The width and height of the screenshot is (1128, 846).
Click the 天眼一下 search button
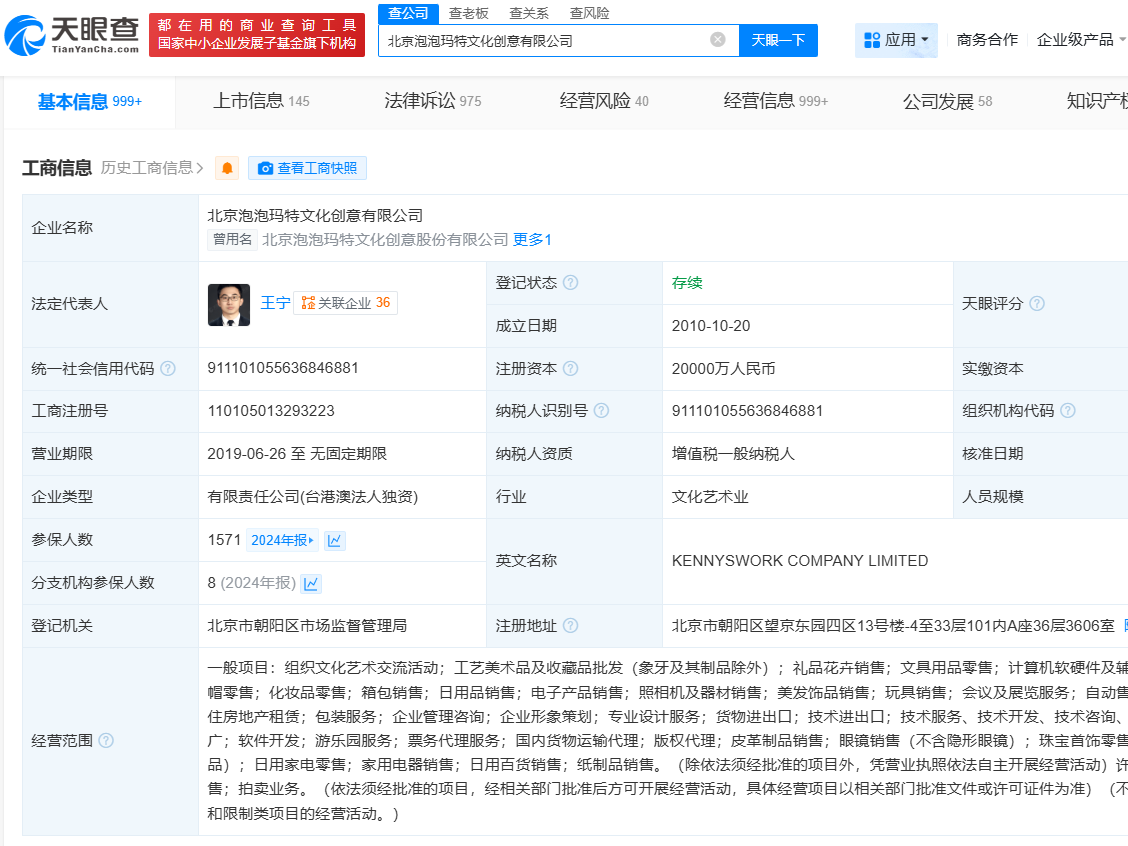[x=778, y=40]
